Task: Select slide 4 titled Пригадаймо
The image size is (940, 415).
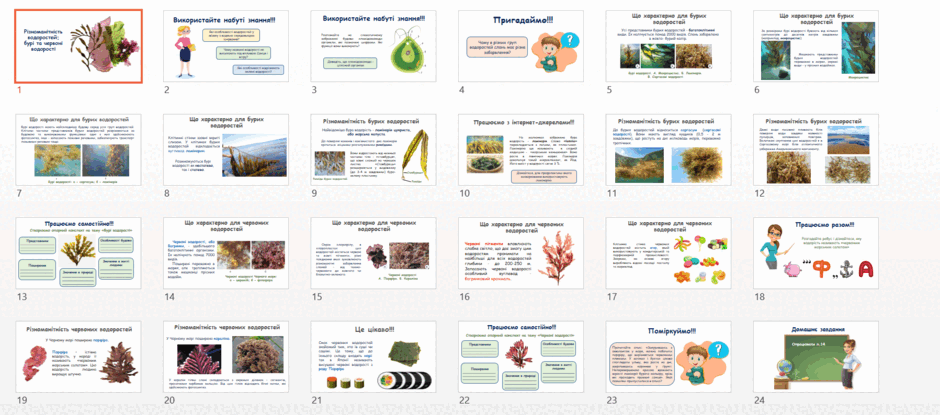Action: [520, 46]
